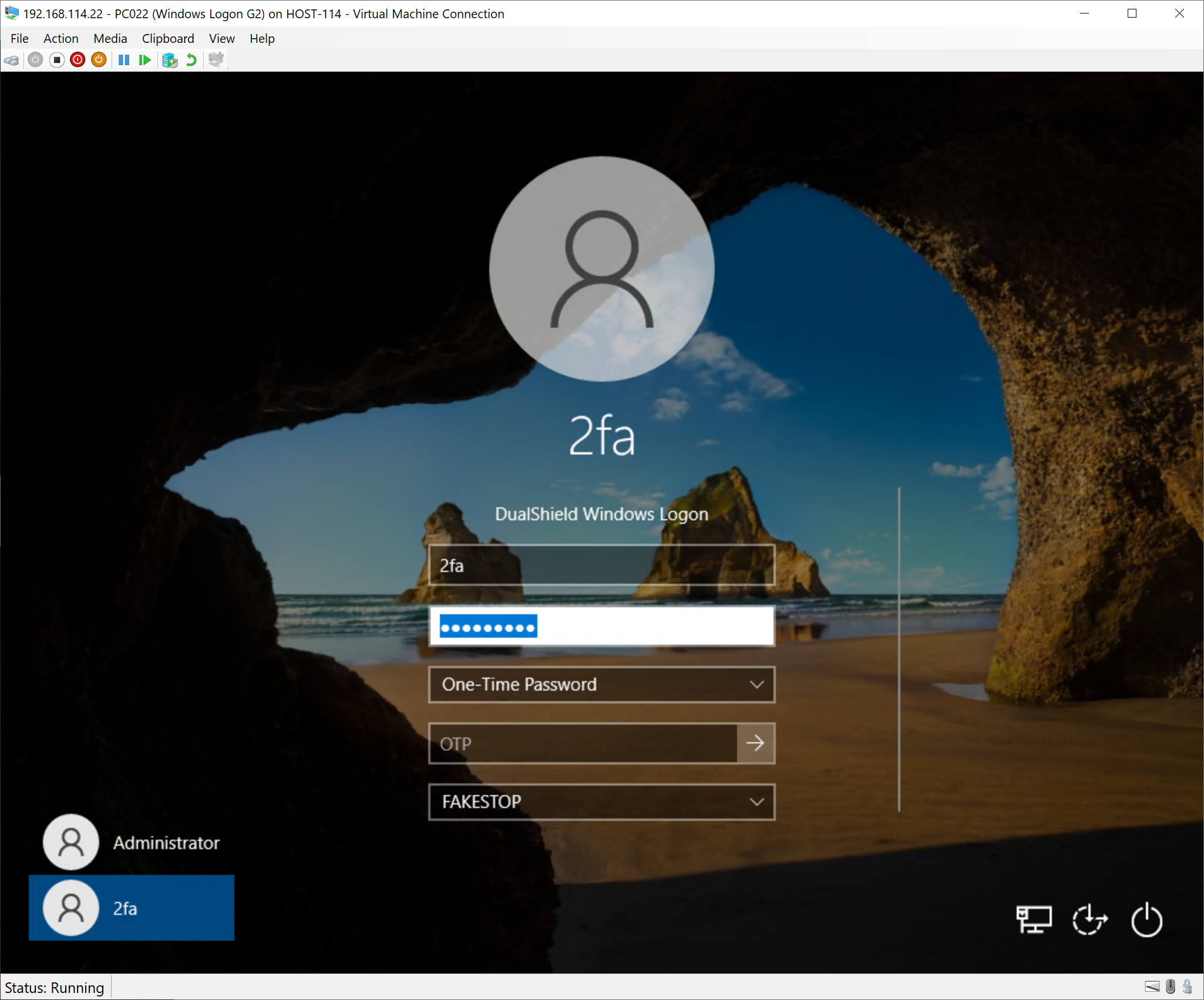Click into the OTP input field
This screenshot has height=1000, width=1204.
[582, 743]
